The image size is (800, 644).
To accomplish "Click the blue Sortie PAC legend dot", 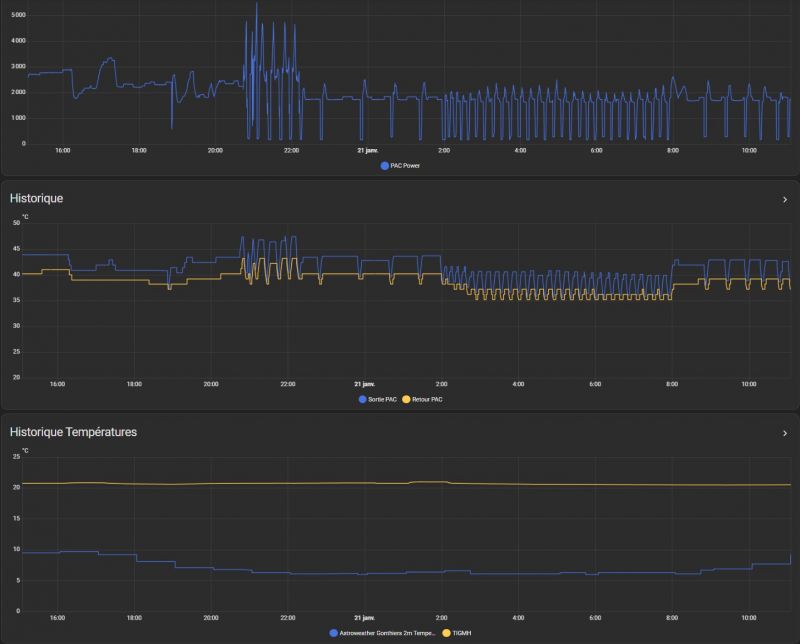I will tap(363, 399).
